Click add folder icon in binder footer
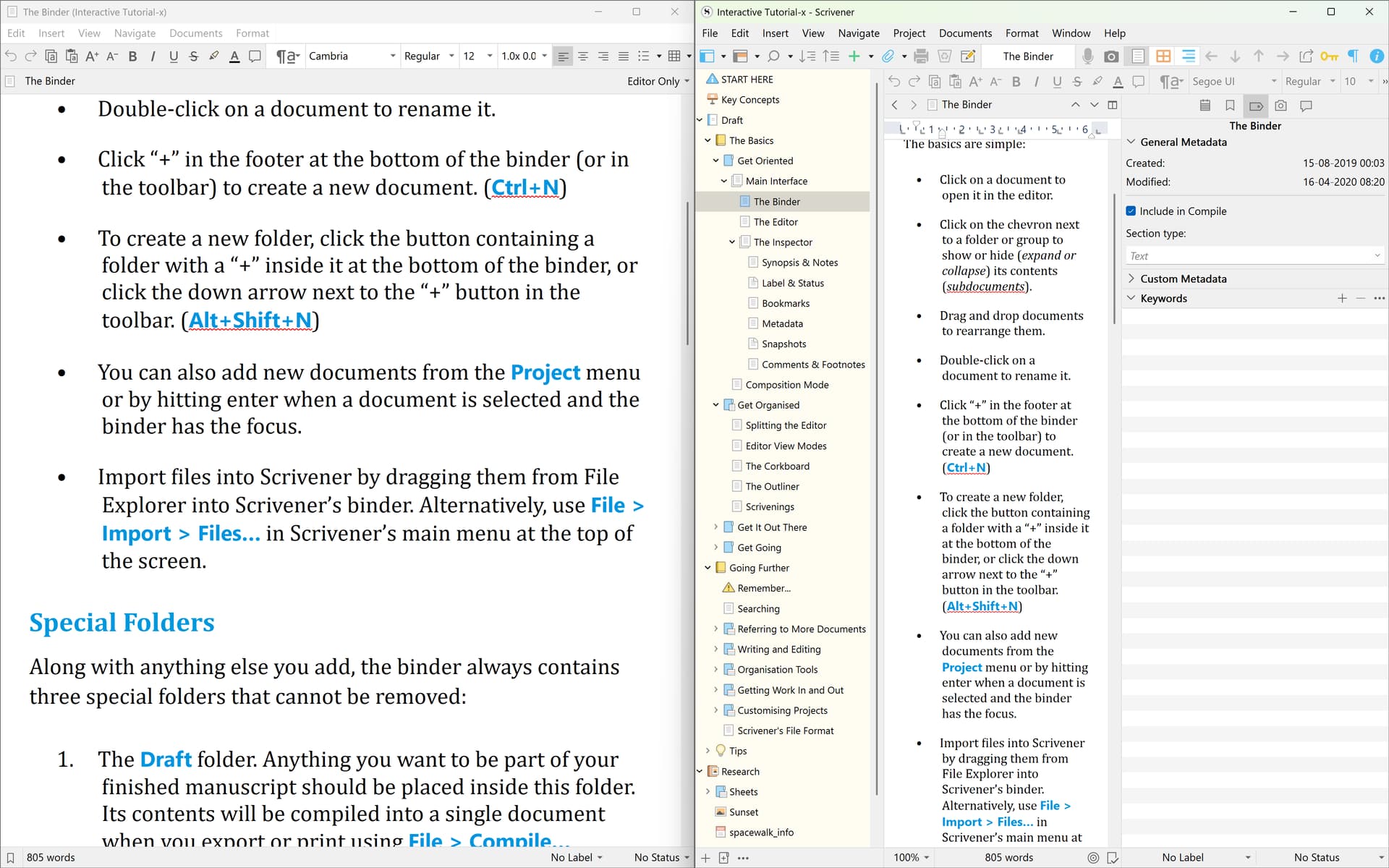Screen dimensions: 1389x868 [723, 858]
